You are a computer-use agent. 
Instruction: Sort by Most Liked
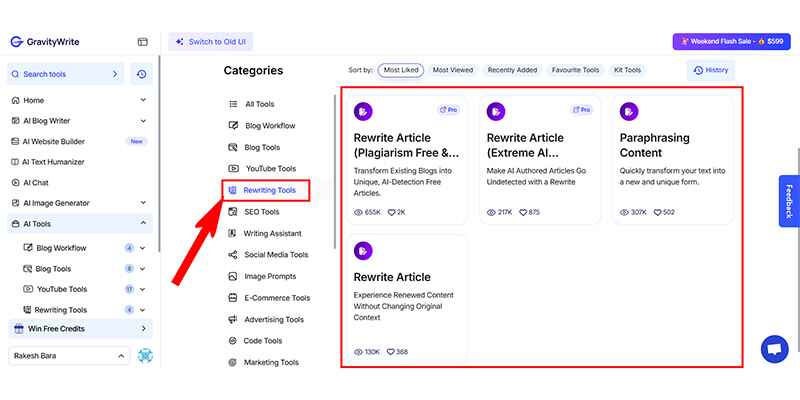pos(401,70)
